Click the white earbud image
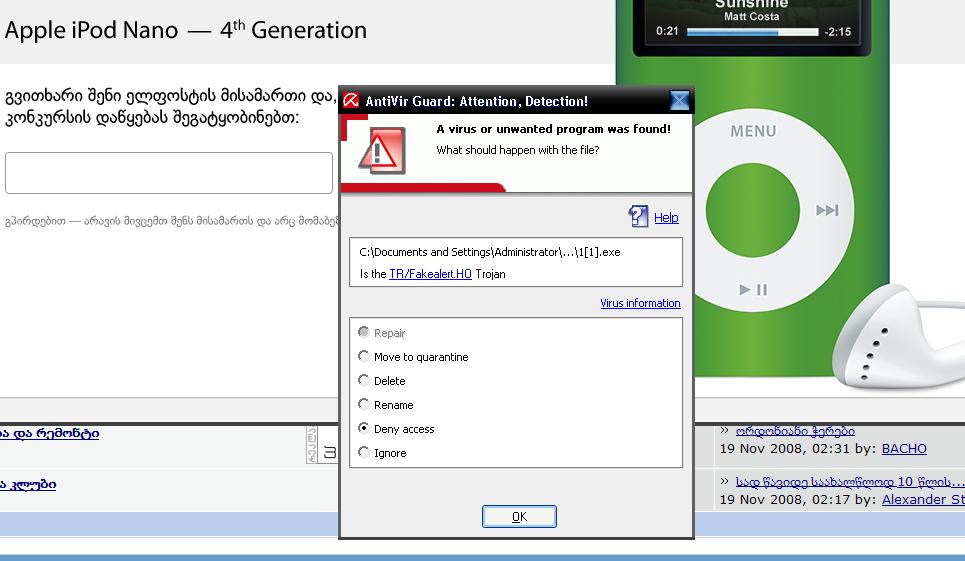This screenshot has height=561, width=965. pyautogui.click(x=897, y=337)
